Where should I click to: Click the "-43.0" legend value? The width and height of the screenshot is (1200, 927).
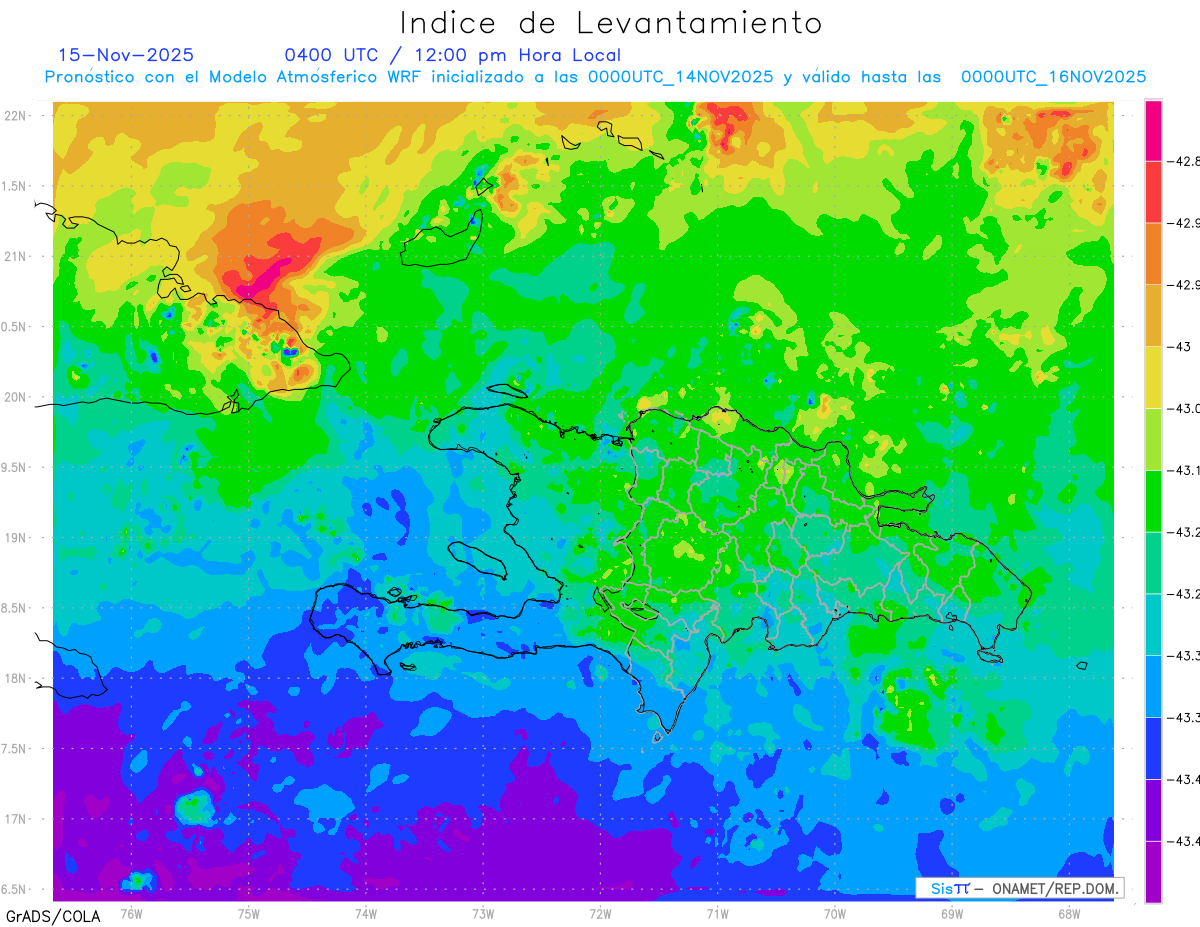(x=1184, y=408)
